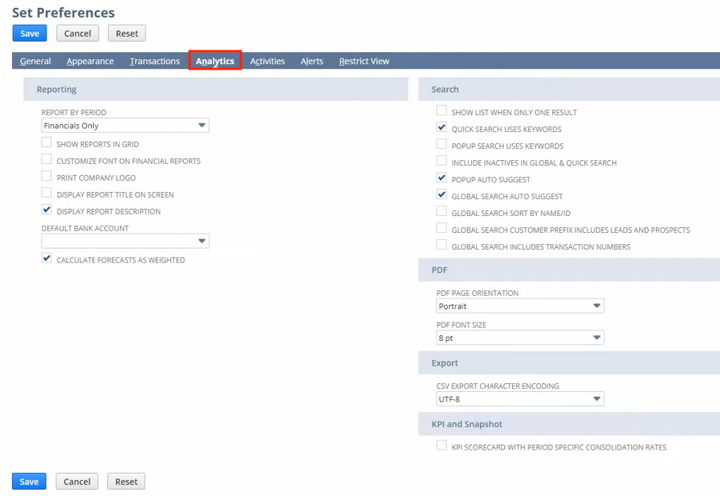Screen dimensions: 720x496
Task: Click the Search section header
Action: [x=569, y=89]
